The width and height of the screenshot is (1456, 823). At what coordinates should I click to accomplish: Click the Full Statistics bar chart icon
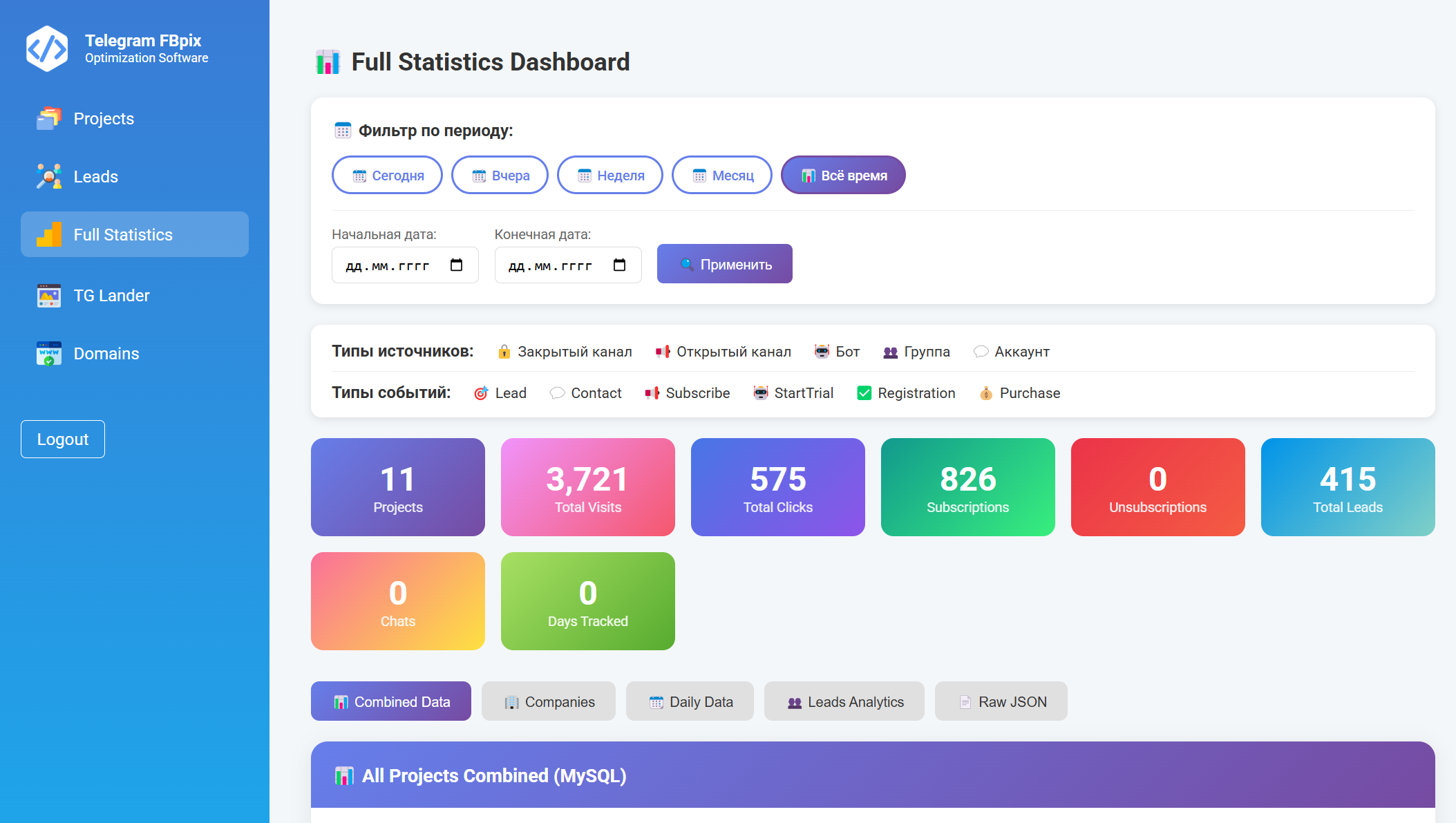[x=49, y=235]
